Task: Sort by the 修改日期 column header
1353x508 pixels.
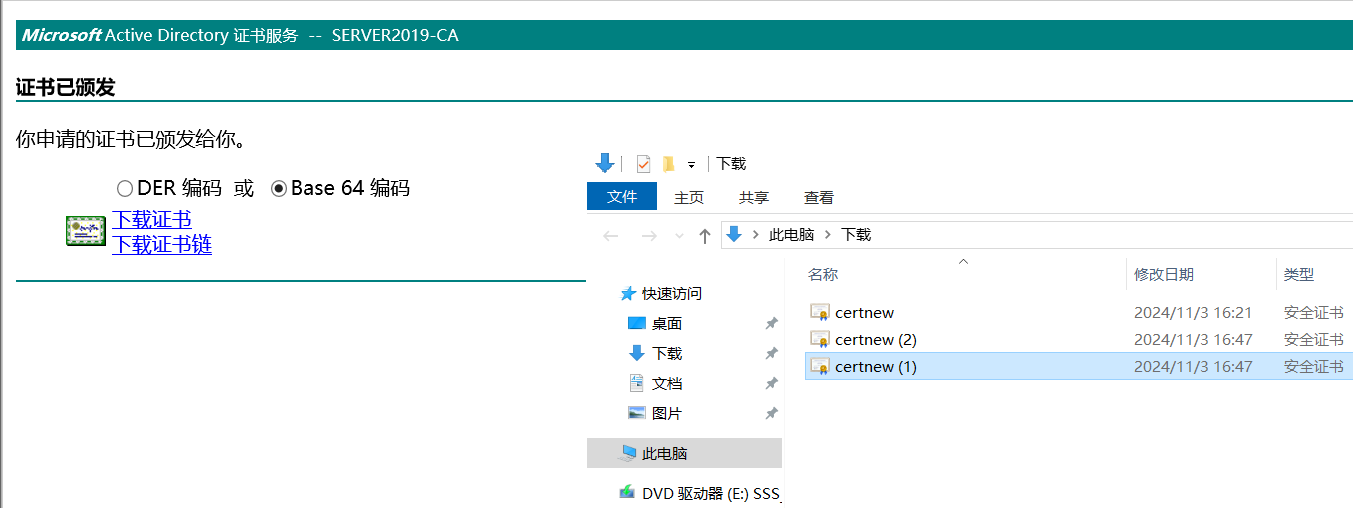Action: click(x=1164, y=274)
